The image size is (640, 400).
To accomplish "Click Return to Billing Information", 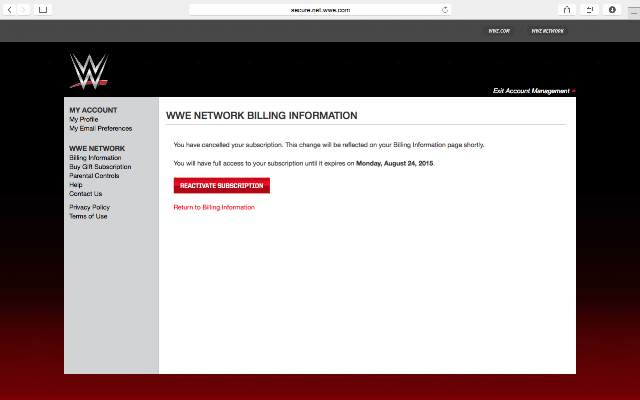I will tap(214, 207).
